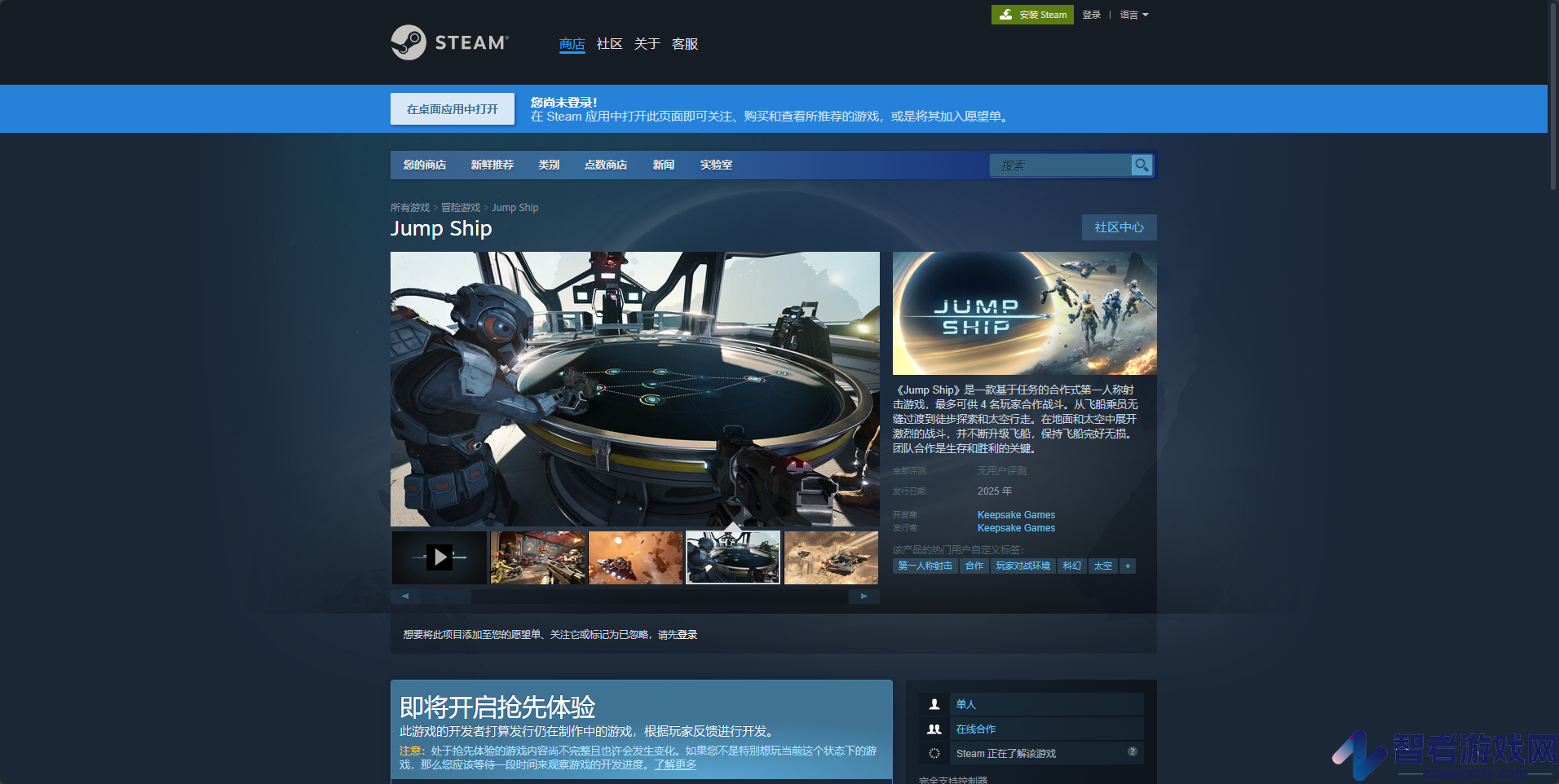This screenshot has height=784, width=1559.
Task: Select the orange space battle screenshot thumbnail
Action: click(x=636, y=557)
